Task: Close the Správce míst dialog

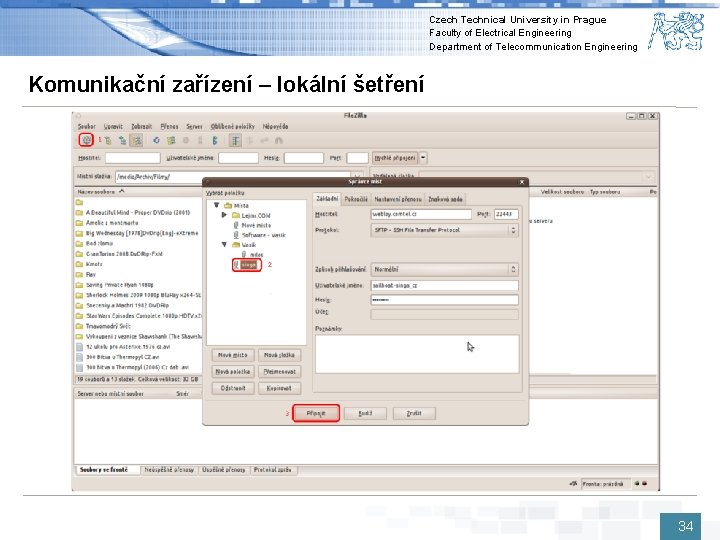Action: tap(522, 182)
